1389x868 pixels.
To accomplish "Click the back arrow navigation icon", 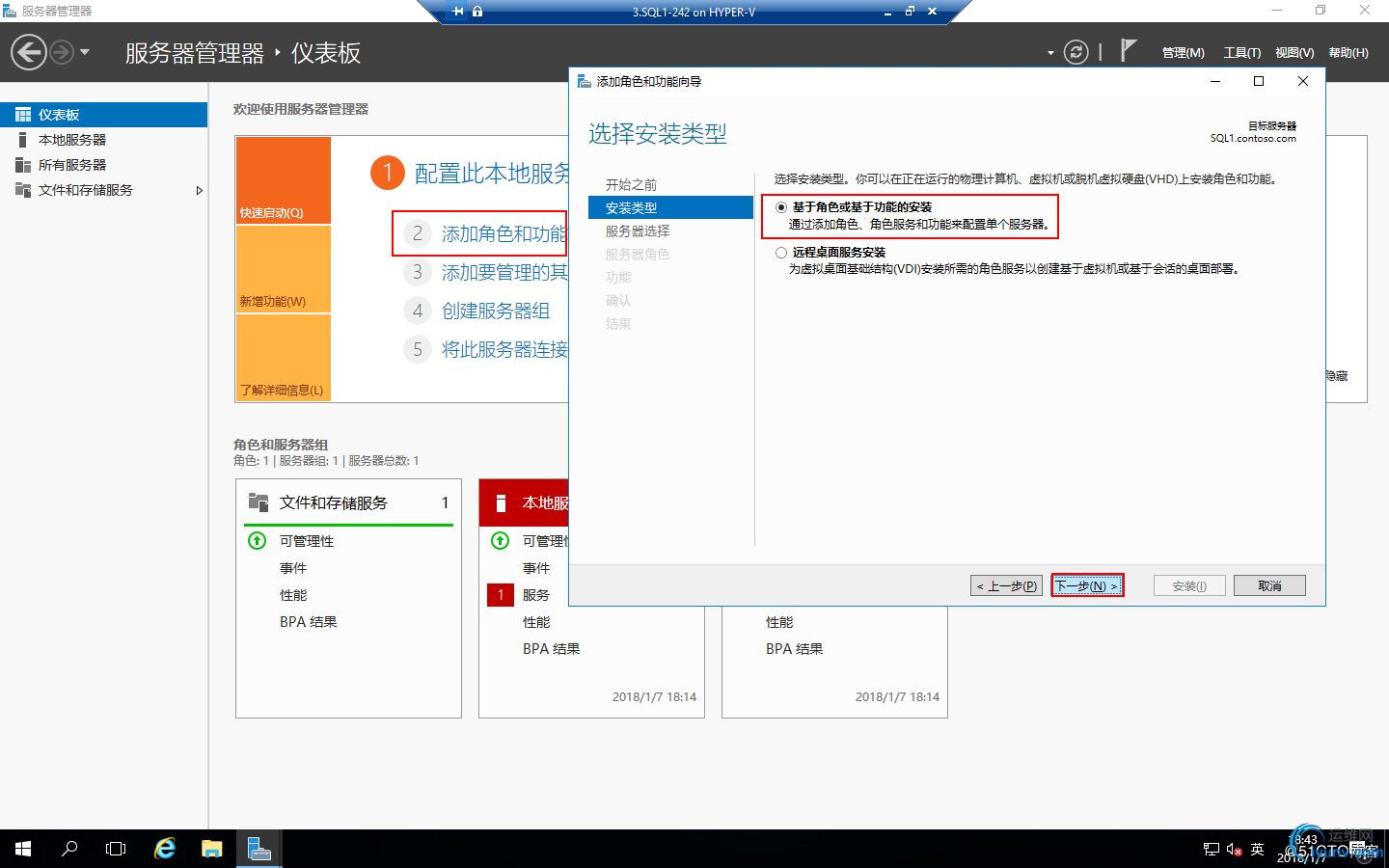I will coord(29,52).
